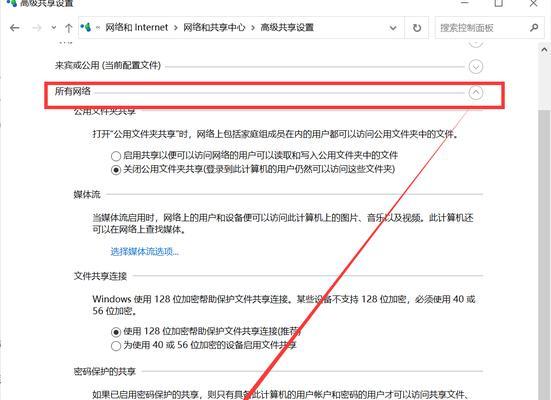This screenshot has height=400, width=551.
Task: Click in the 搜索控制面板 search field
Action: click(x=482, y=28)
